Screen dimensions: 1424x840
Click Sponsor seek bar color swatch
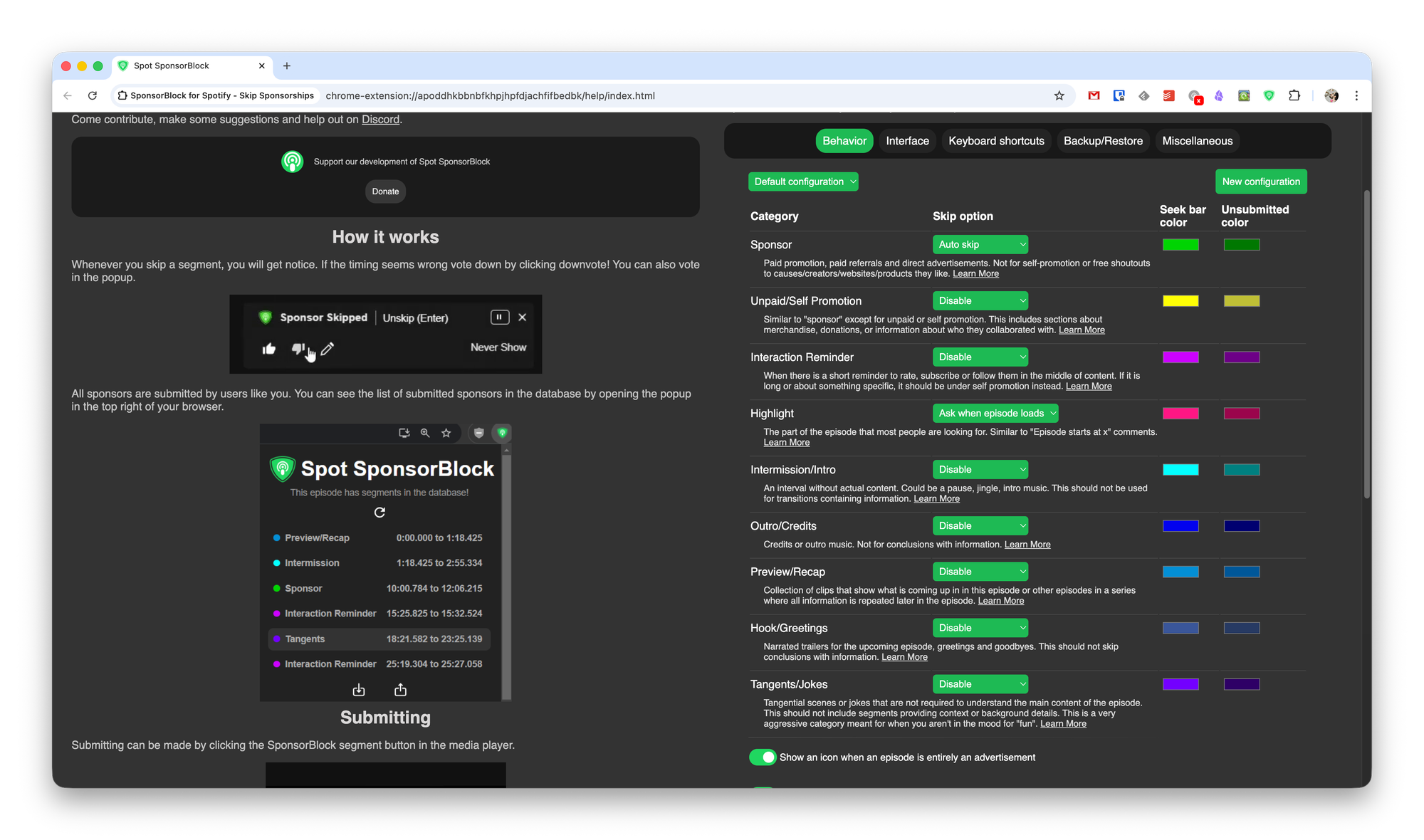[1180, 245]
